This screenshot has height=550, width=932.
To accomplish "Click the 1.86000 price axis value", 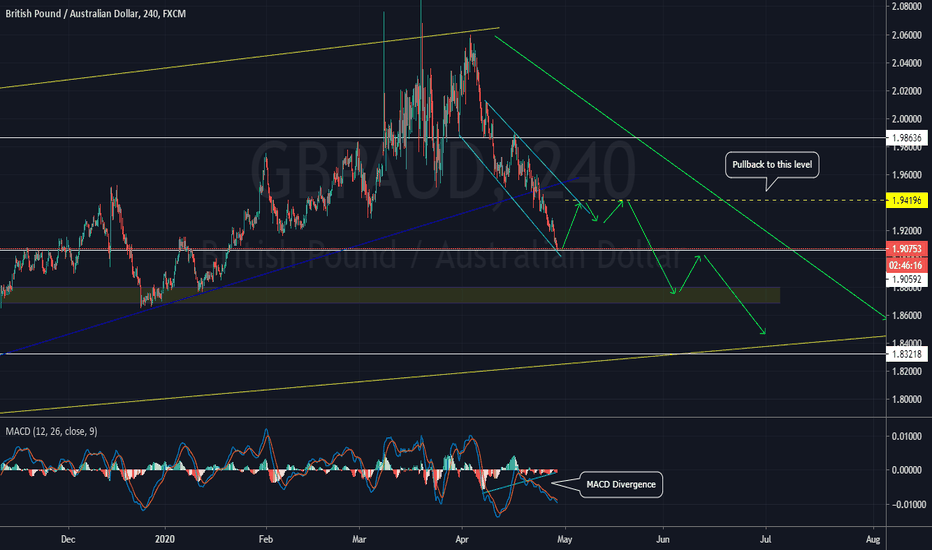I will pyautogui.click(x=906, y=315).
